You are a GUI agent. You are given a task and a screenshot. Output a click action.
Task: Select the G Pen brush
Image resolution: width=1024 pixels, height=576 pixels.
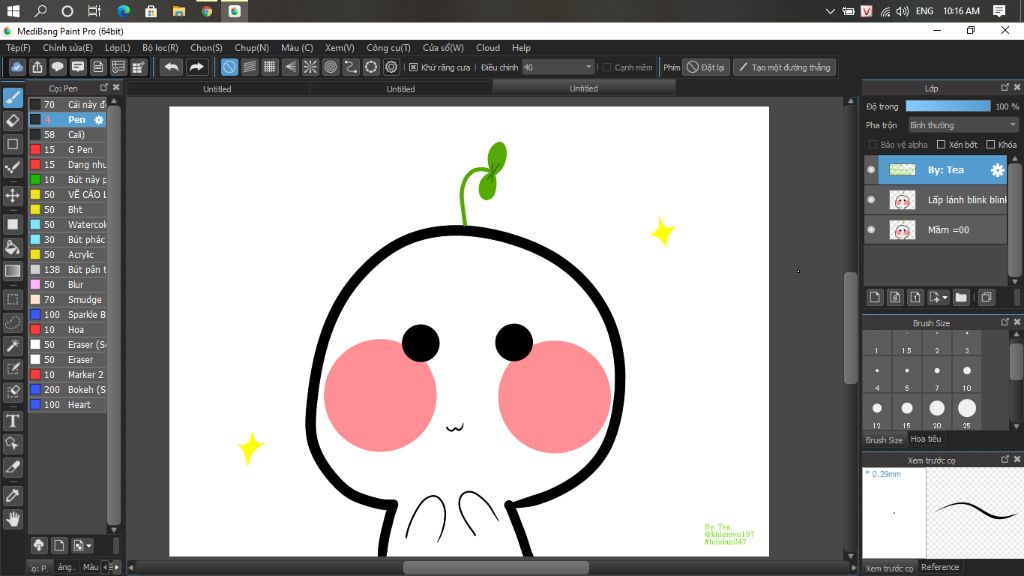click(67, 150)
